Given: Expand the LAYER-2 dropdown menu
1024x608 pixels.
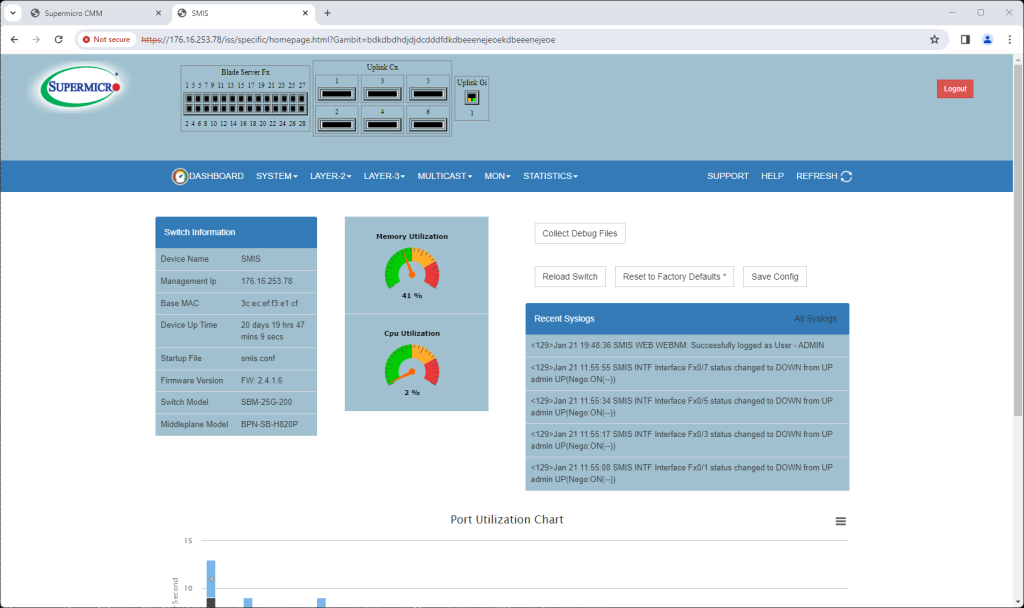Looking at the screenshot, I should point(331,176).
